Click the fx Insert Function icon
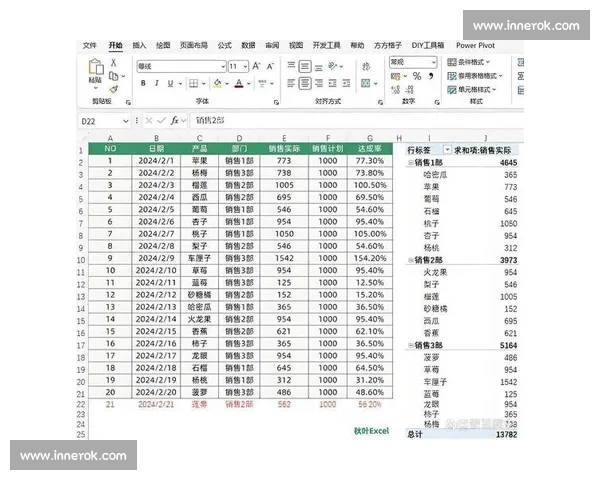The height and width of the screenshot is (480, 600). tap(174, 121)
